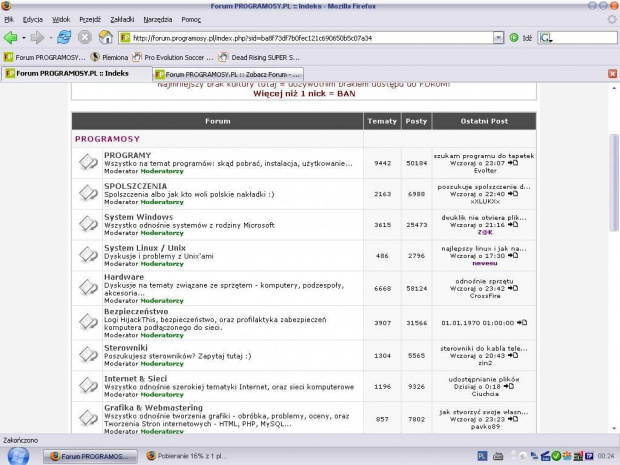The image size is (620, 465).
Task: Open the Back button history dropdown arrow
Action: point(24,38)
